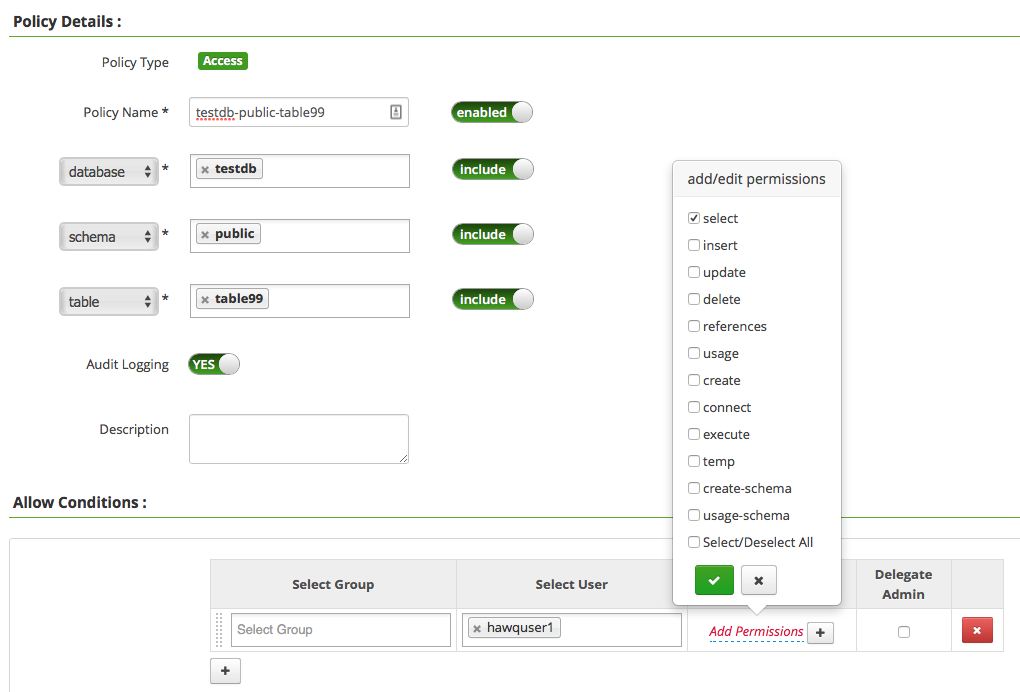Viewport: 1020px width, 692px height.
Task: Remove table99 tag from table field
Action: click(x=205, y=300)
